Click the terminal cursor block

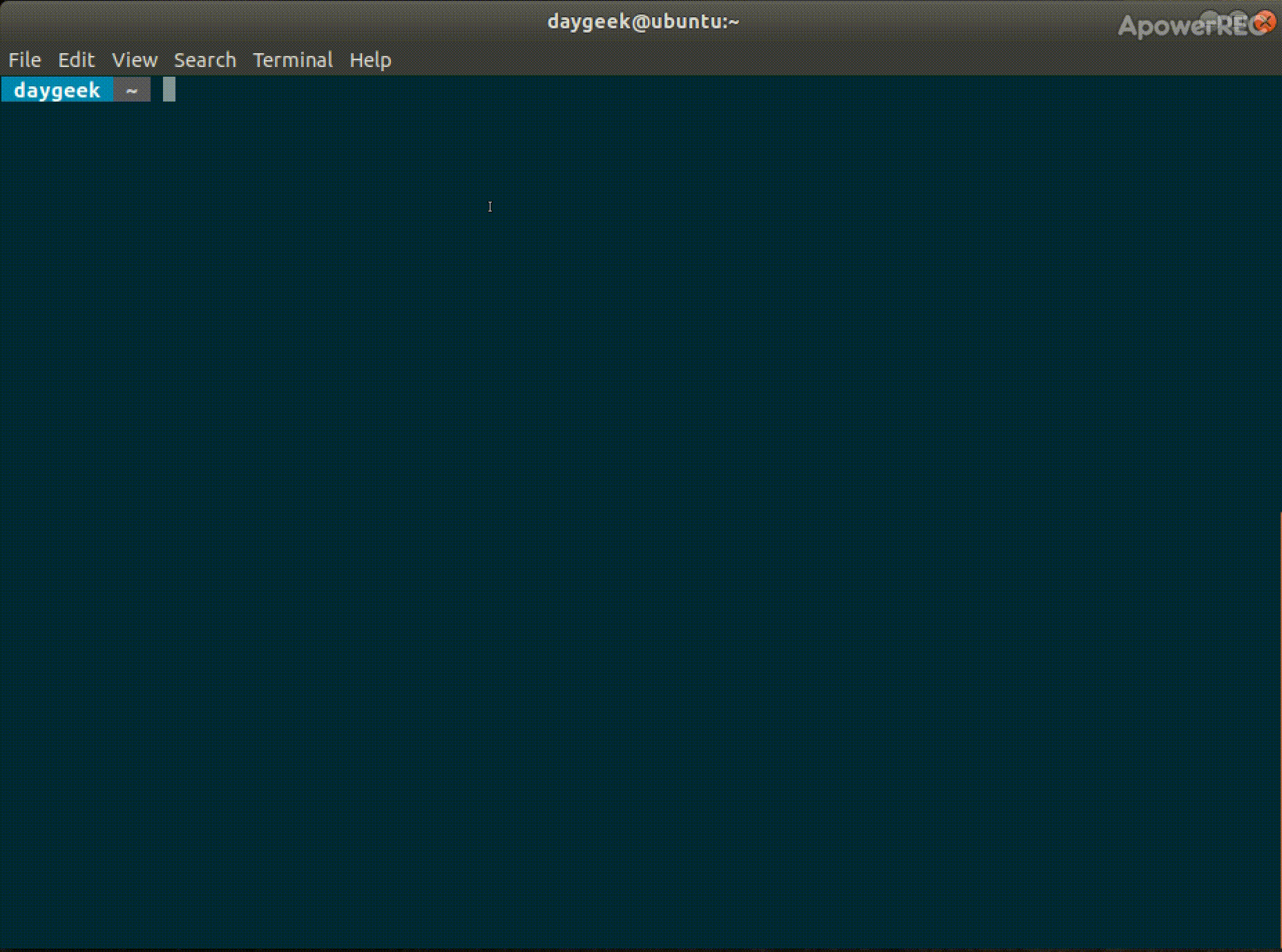169,90
